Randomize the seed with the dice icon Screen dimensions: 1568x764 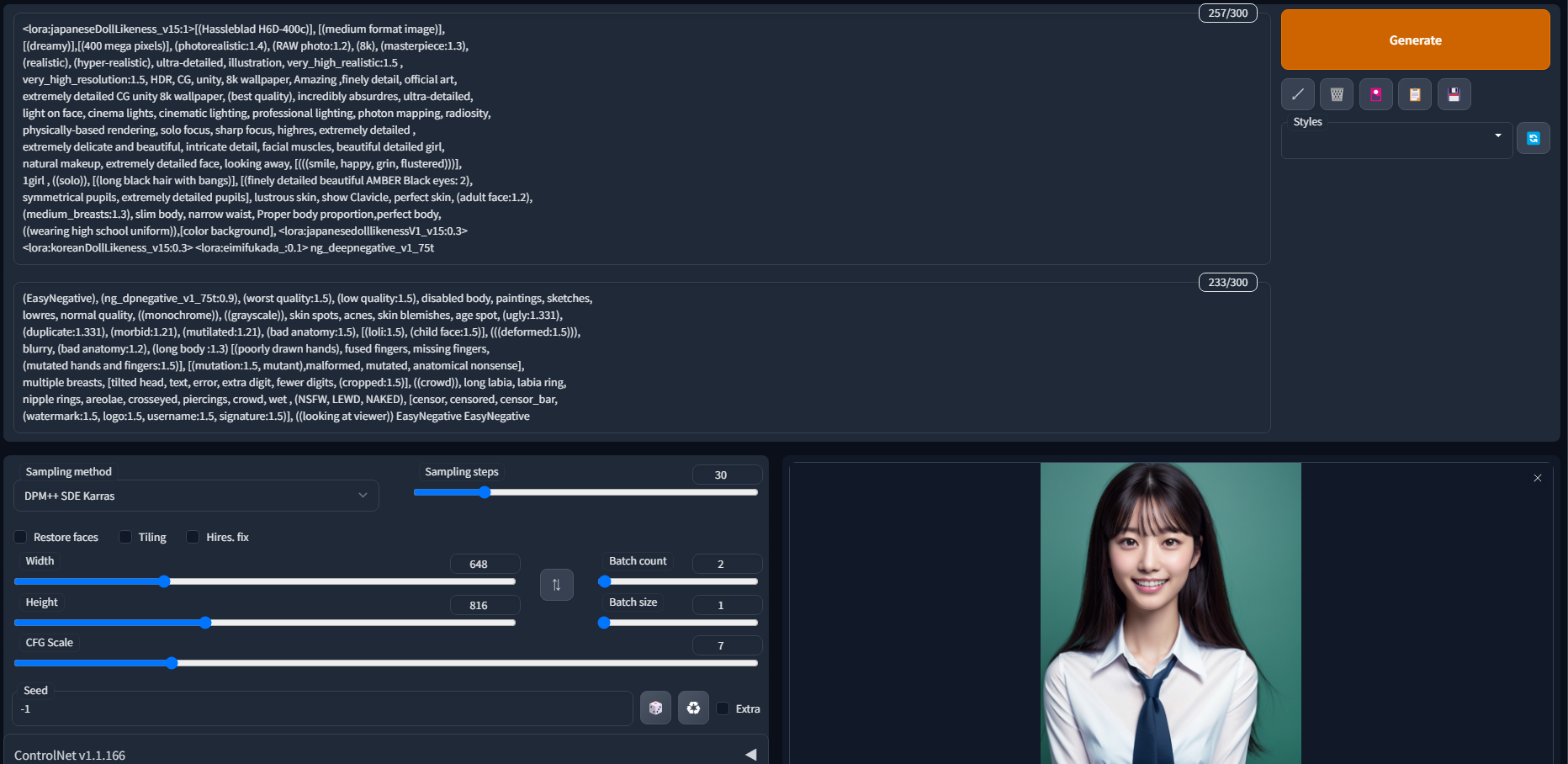(x=655, y=708)
